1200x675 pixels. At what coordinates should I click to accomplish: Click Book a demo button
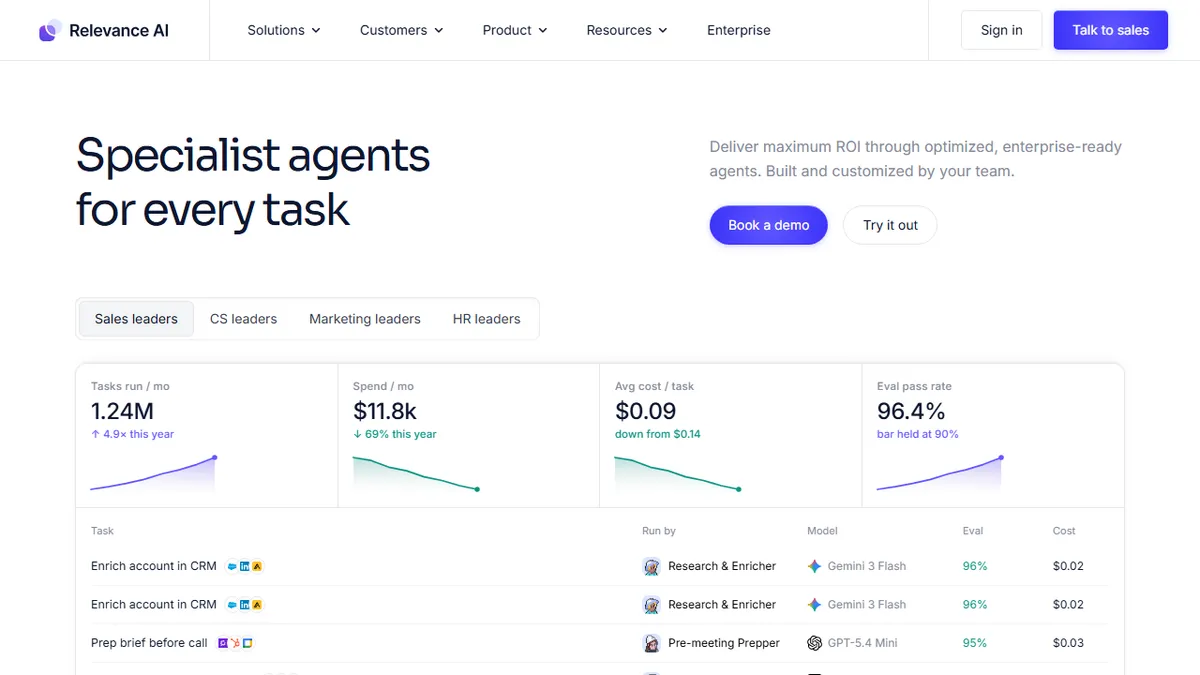[768, 225]
